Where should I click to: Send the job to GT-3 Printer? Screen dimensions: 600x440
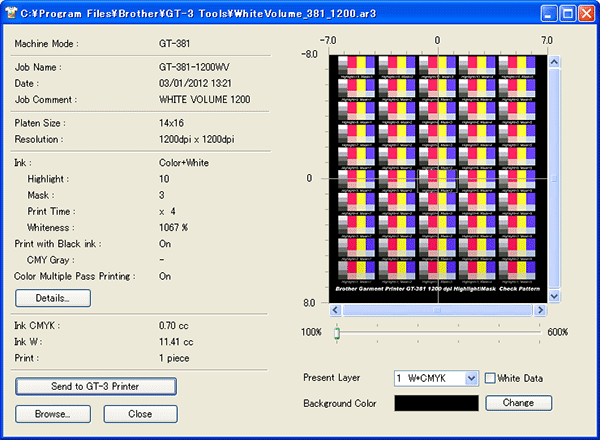[96, 386]
